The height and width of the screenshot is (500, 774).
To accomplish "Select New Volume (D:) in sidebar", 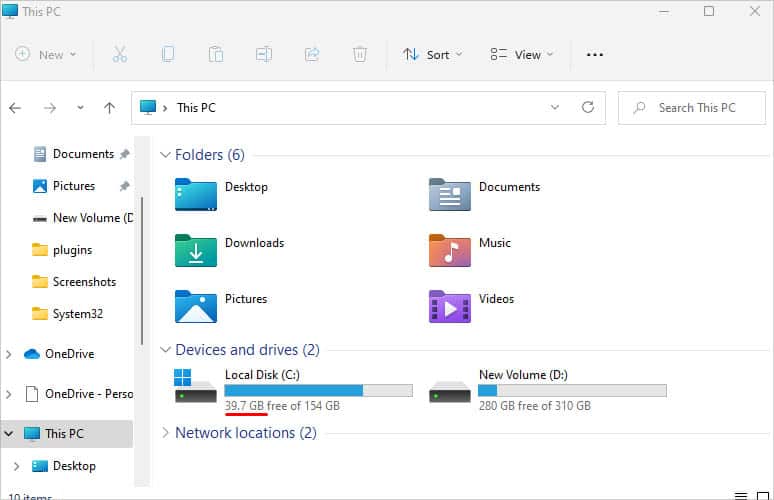I will click(x=83, y=218).
